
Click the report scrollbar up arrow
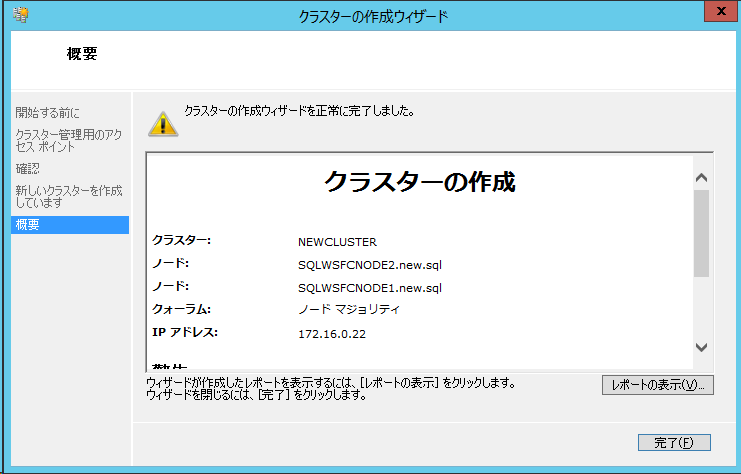[x=701, y=177]
